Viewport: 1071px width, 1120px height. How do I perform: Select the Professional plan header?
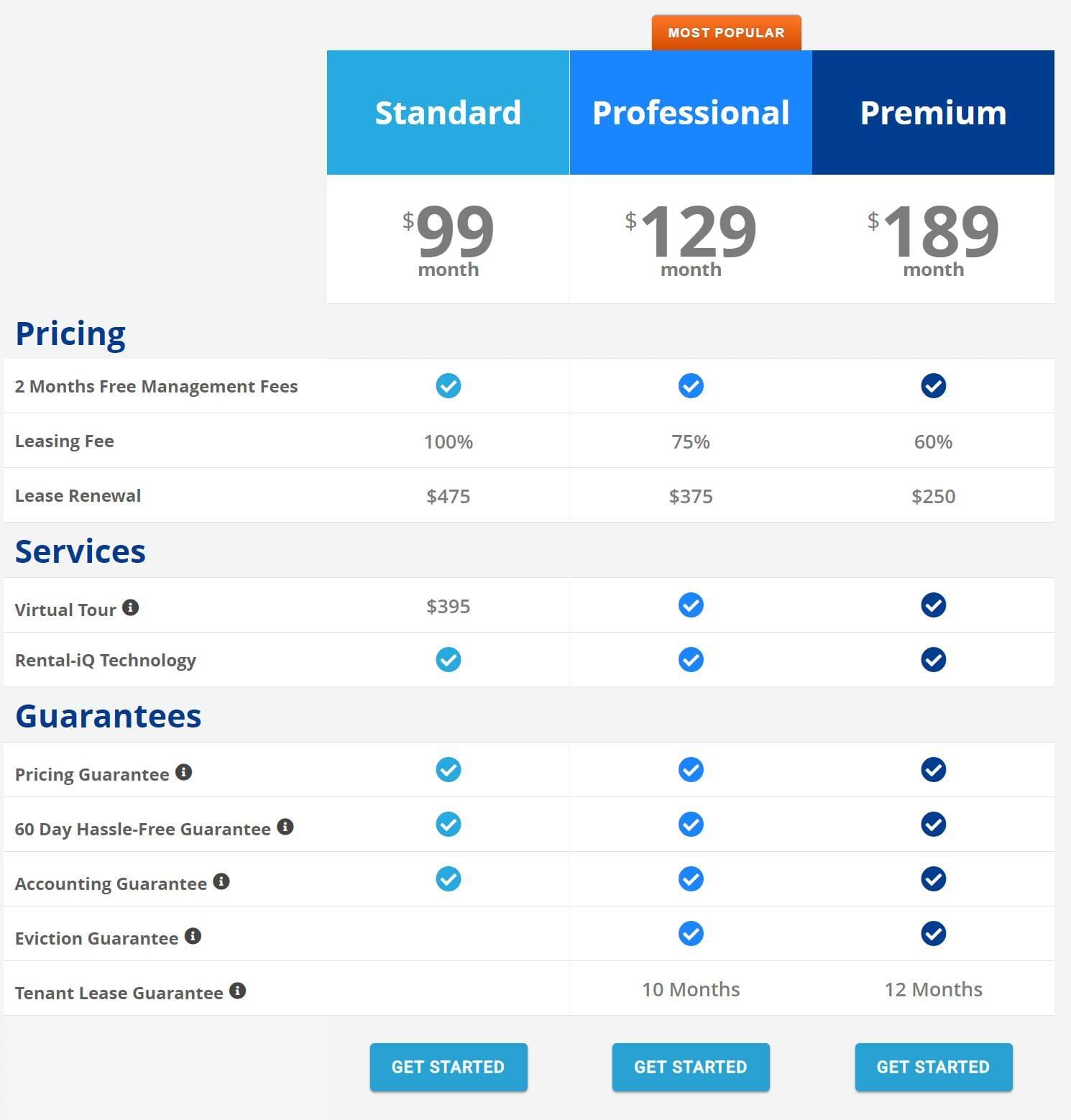[691, 113]
